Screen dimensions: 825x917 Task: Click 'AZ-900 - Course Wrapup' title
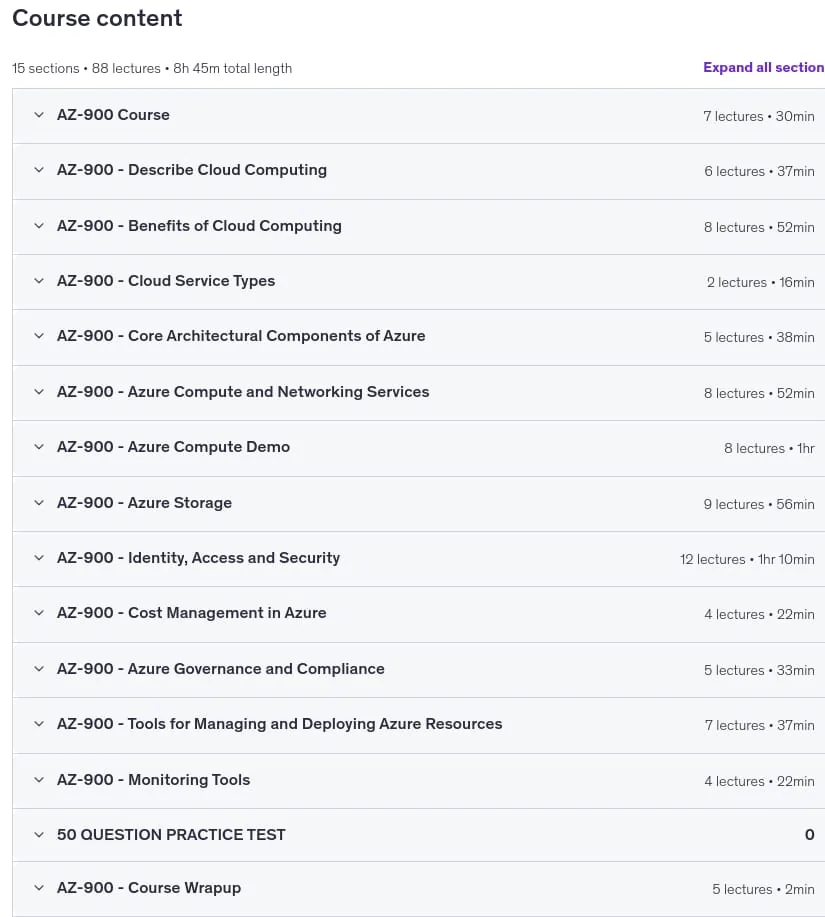(149, 888)
